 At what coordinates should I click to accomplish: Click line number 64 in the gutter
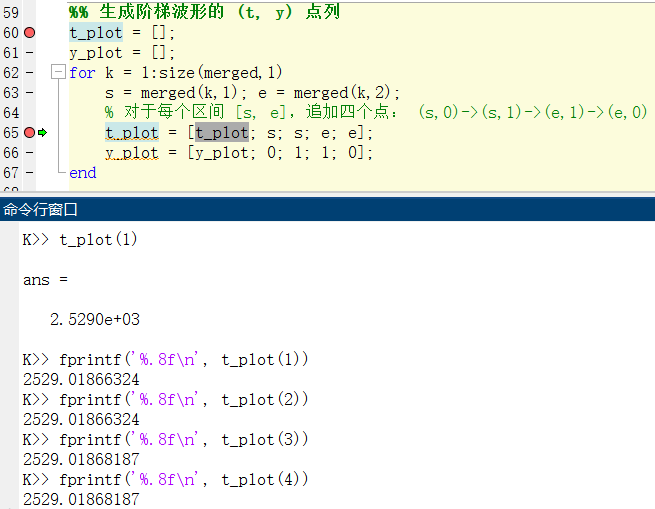11,113
